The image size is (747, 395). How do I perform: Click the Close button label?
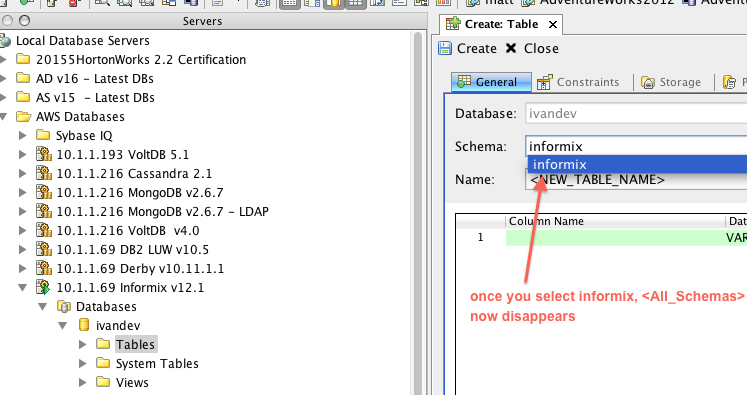[541, 49]
